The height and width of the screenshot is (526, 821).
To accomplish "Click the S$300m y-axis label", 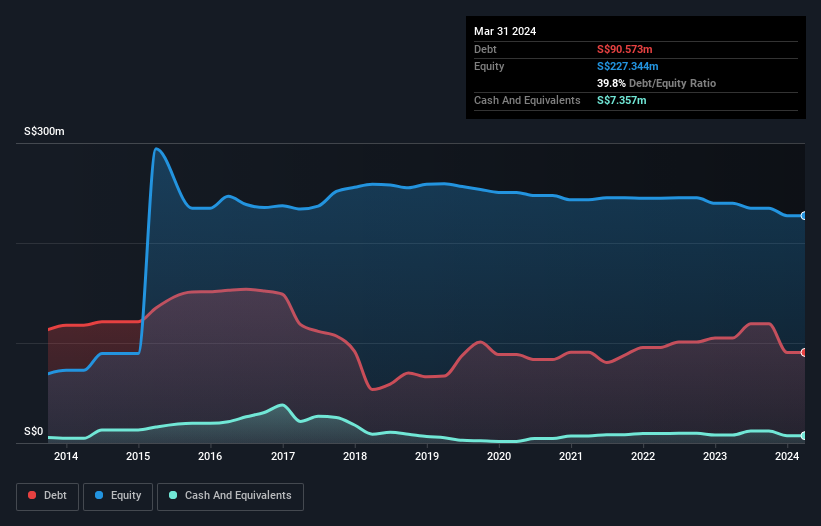I will pyautogui.click(x=44, y=131).
